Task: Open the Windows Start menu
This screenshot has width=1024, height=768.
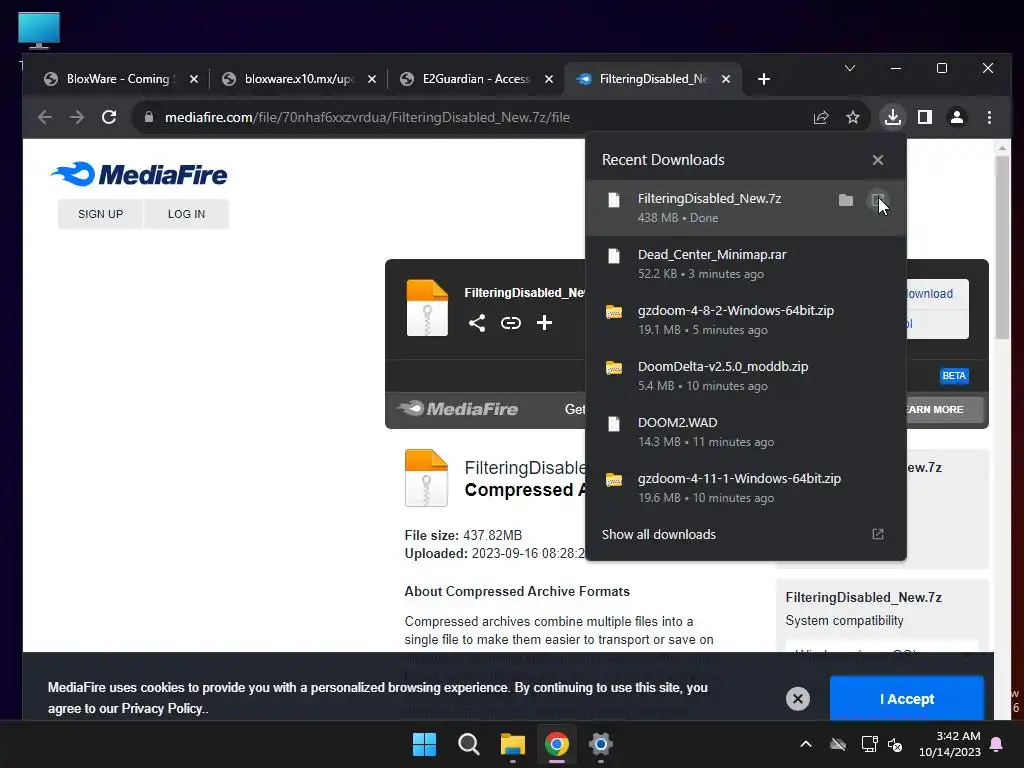Action: (424, 744)
